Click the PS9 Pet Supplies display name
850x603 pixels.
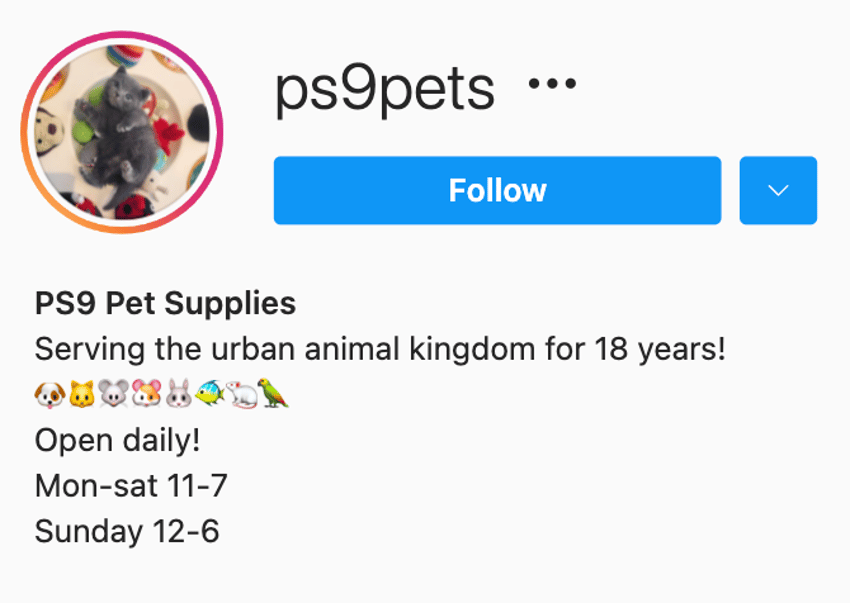point(165,303)
